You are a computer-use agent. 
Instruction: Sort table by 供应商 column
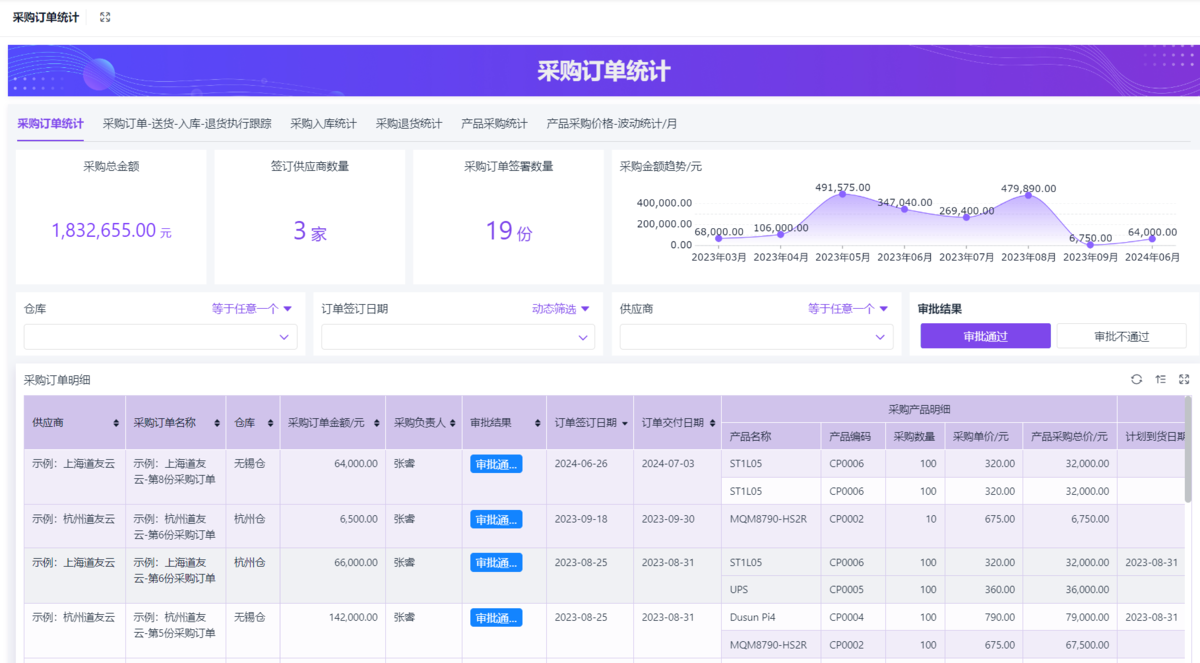click(x=117, y=423)
